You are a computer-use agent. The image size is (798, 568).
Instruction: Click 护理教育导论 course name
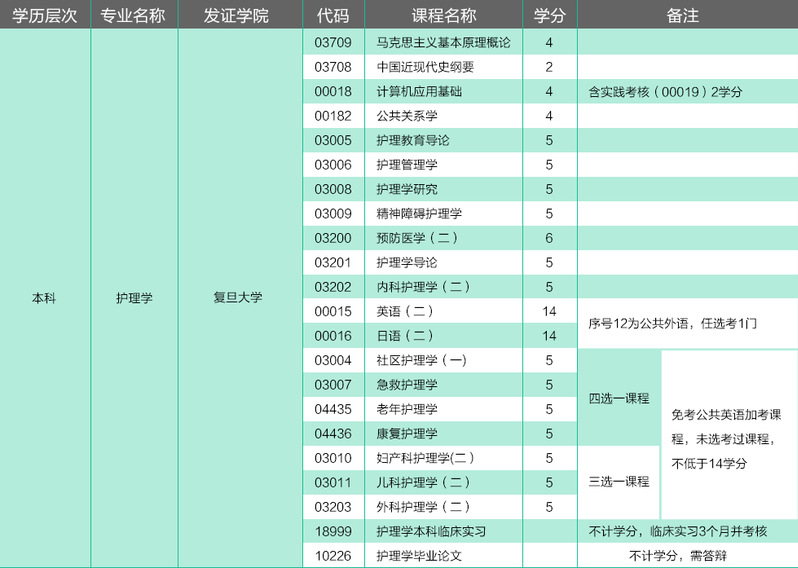point(413,140)
